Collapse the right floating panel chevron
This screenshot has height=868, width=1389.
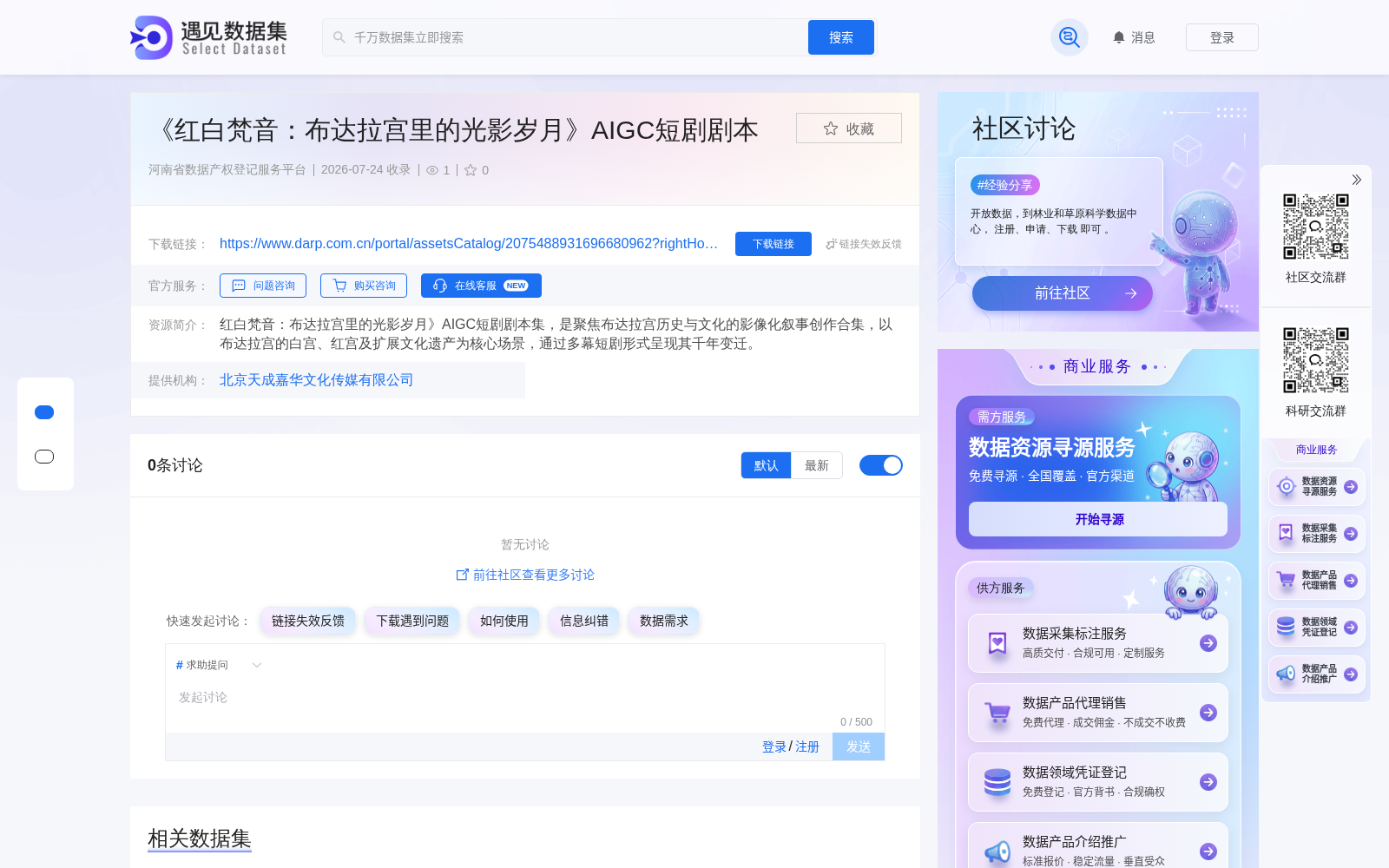point(1356,180)
